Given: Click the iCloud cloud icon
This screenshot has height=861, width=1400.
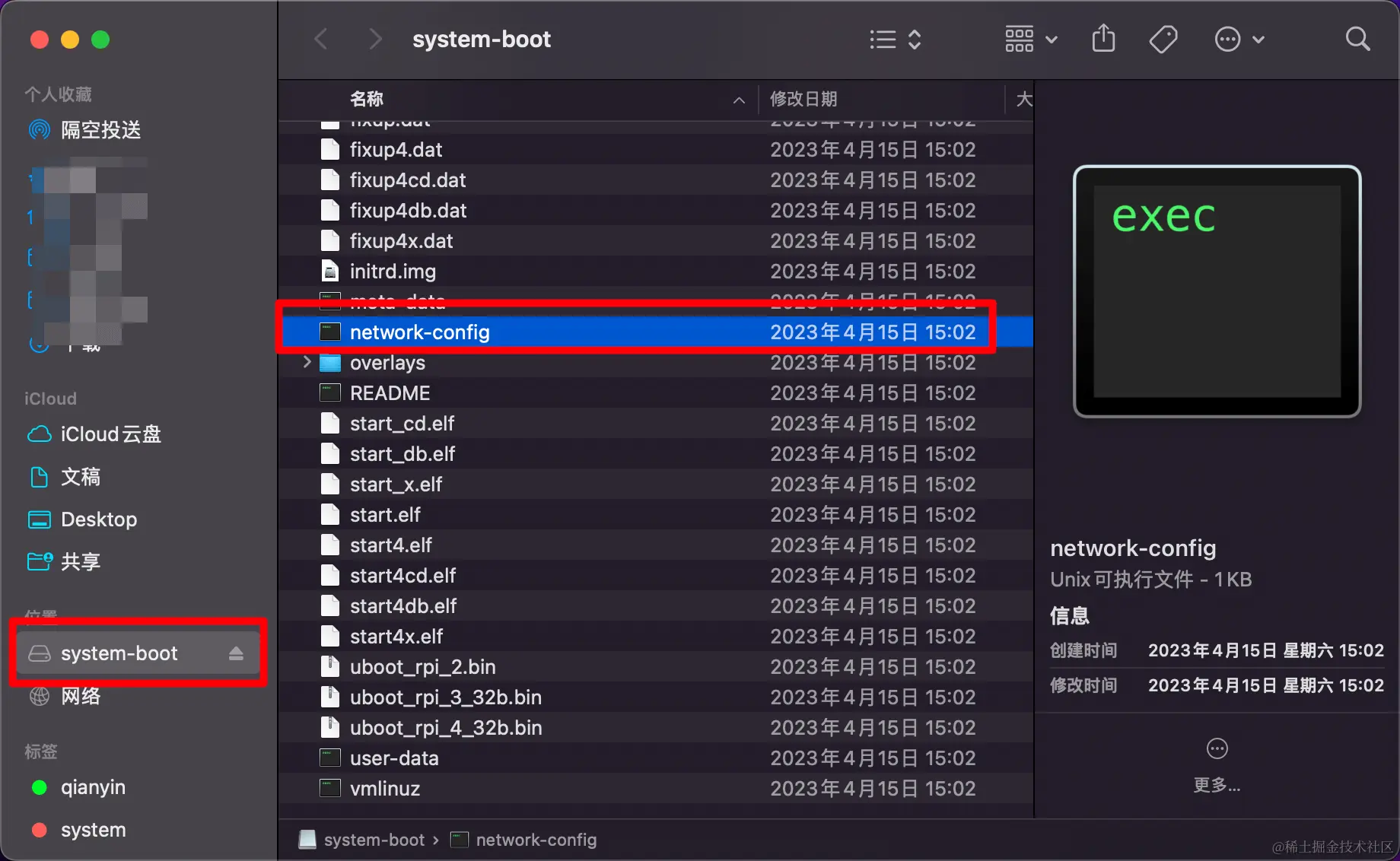Looking at the screenshot, I should pyautogui.click(x=40, y=434).
